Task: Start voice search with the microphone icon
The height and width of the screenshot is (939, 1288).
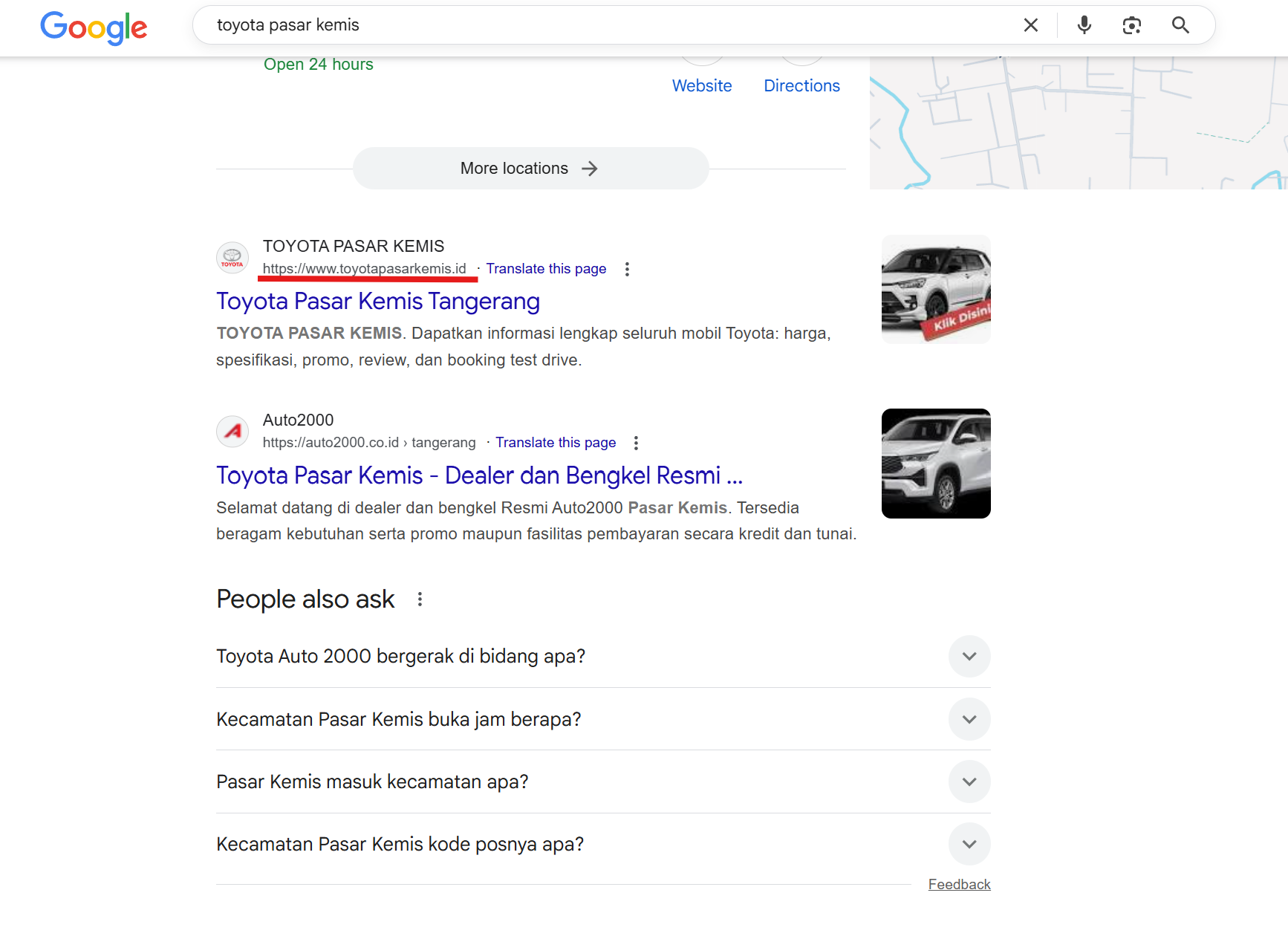Action: (1084, 25)
